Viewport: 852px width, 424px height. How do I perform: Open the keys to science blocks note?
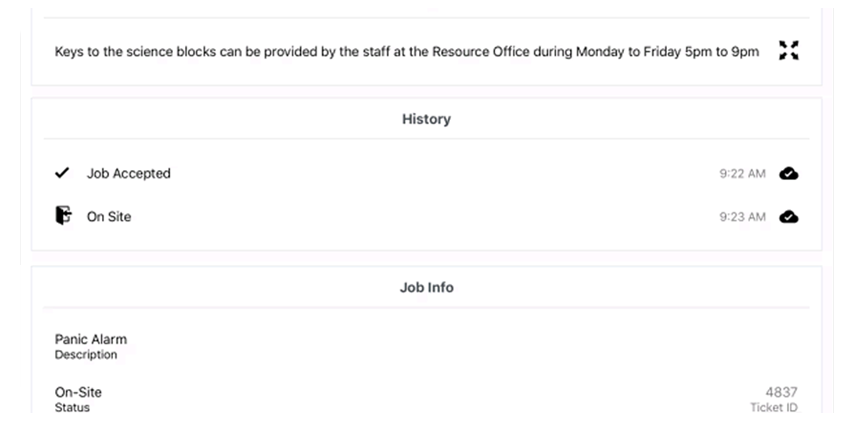[300, 51]
